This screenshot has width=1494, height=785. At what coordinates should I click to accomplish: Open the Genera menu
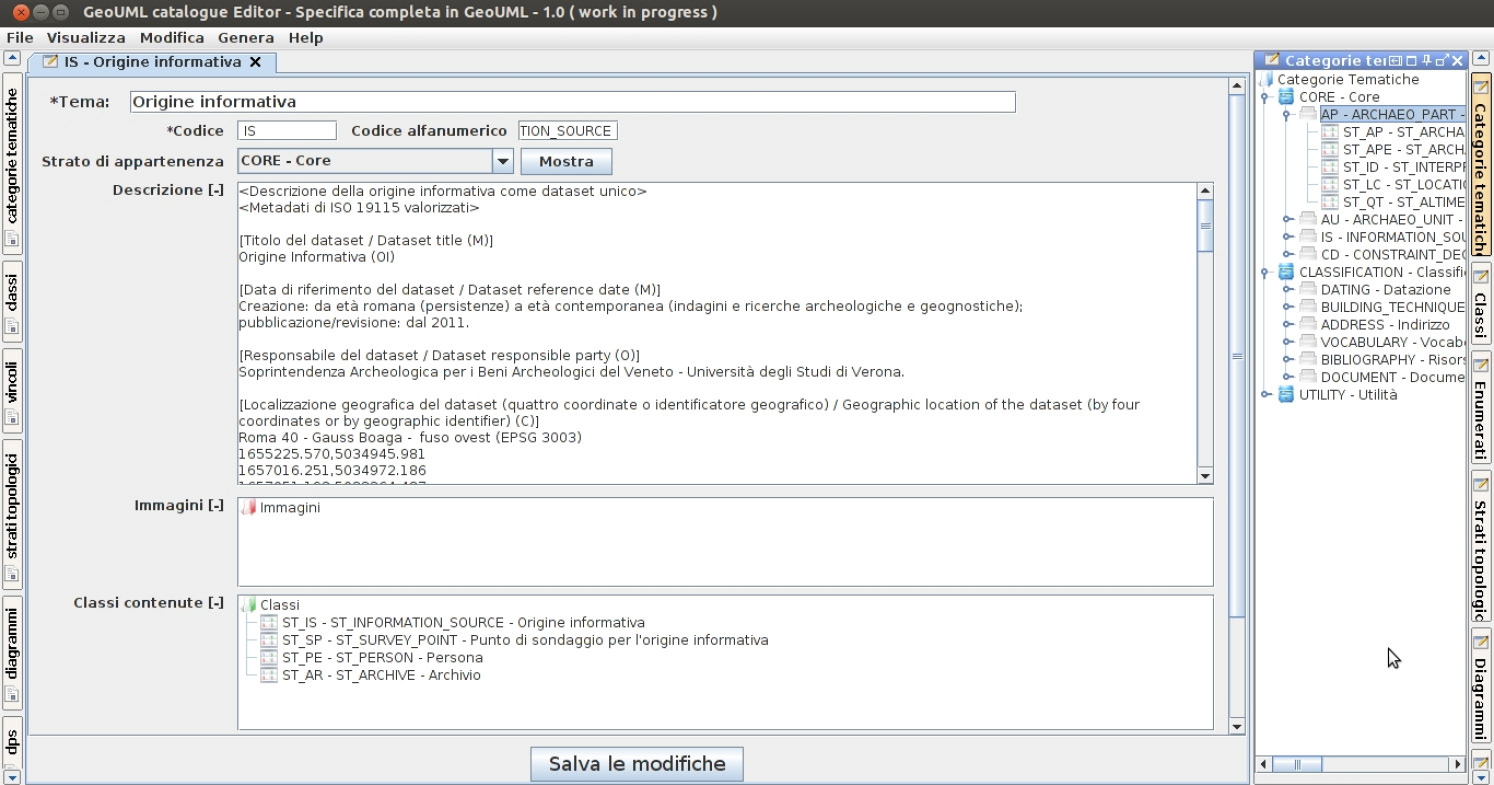click(246, 38)
